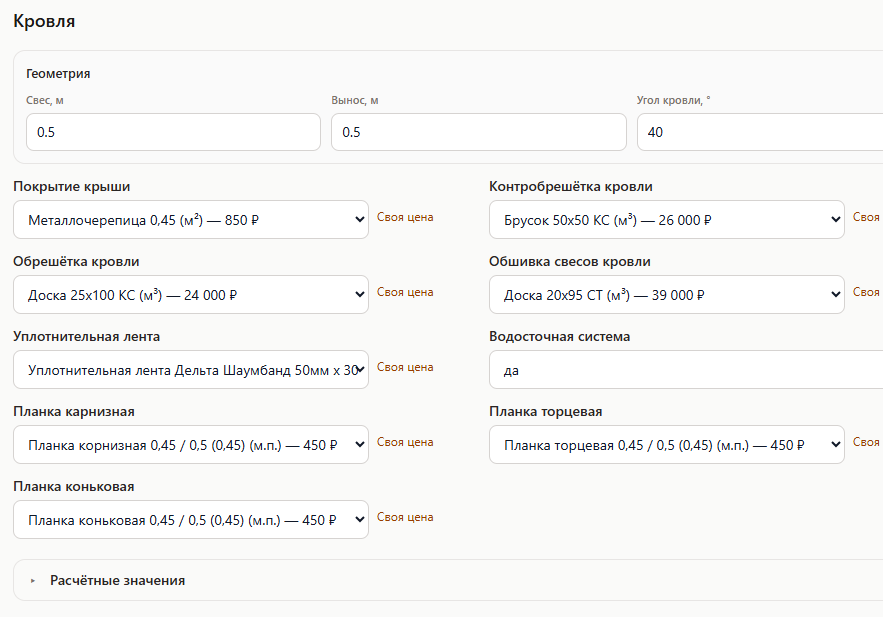Screen dimensions: 883x617
Task: Click the Кровля heading
Action: 44,21
